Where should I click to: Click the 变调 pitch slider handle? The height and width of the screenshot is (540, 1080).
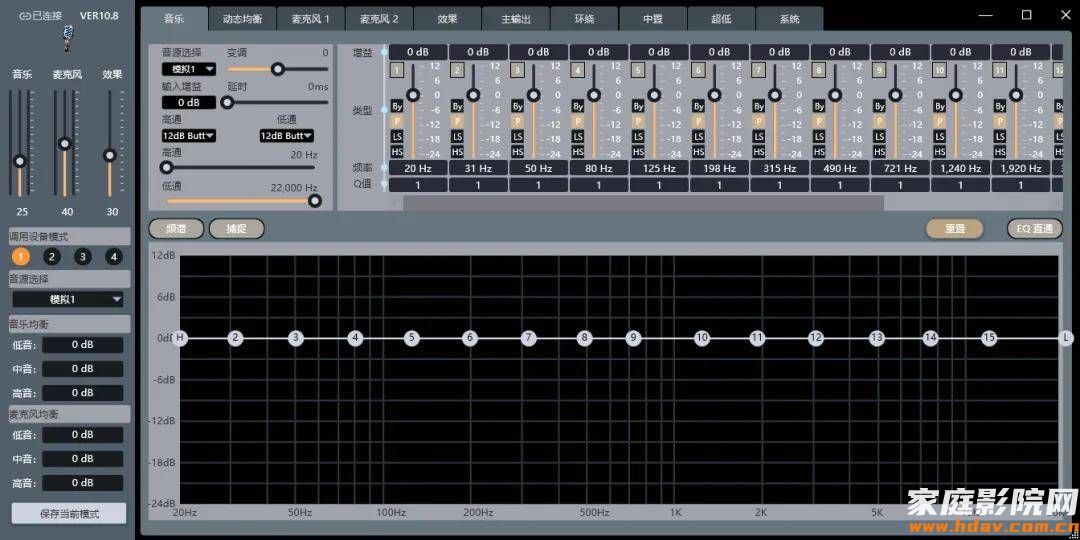[x=277, y=69]
